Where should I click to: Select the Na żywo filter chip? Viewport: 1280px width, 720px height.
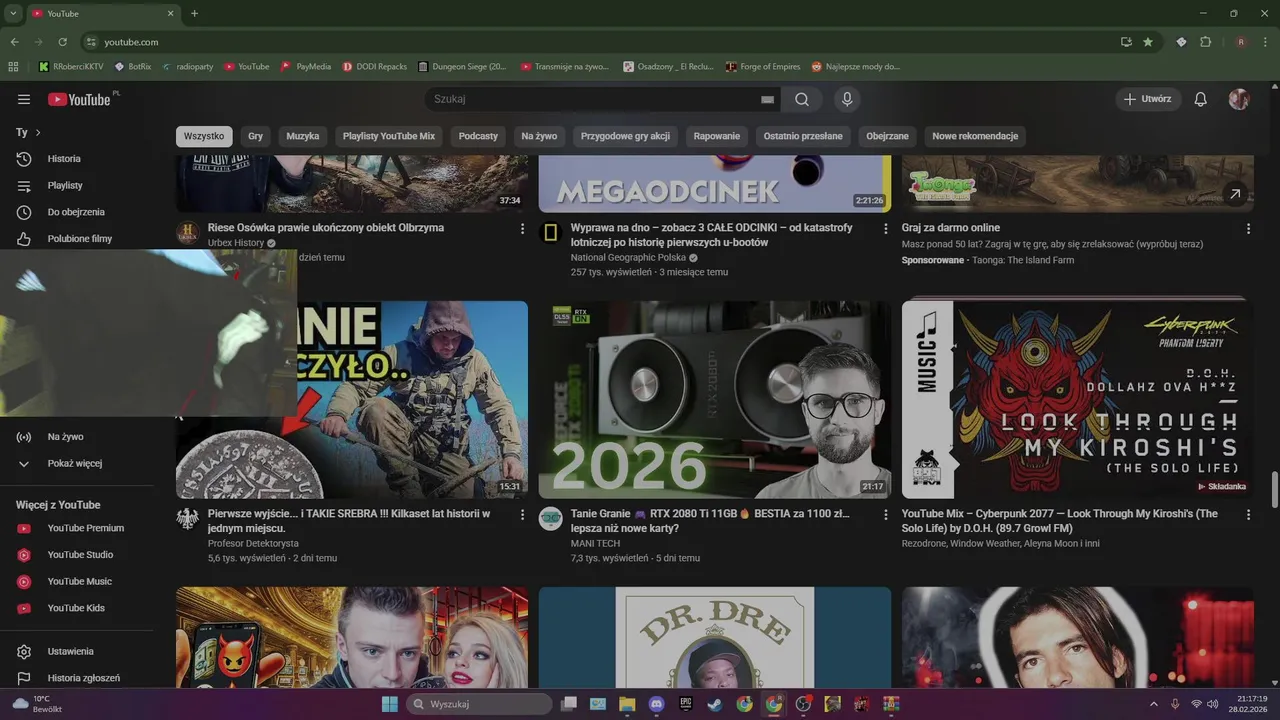point(539,136)
